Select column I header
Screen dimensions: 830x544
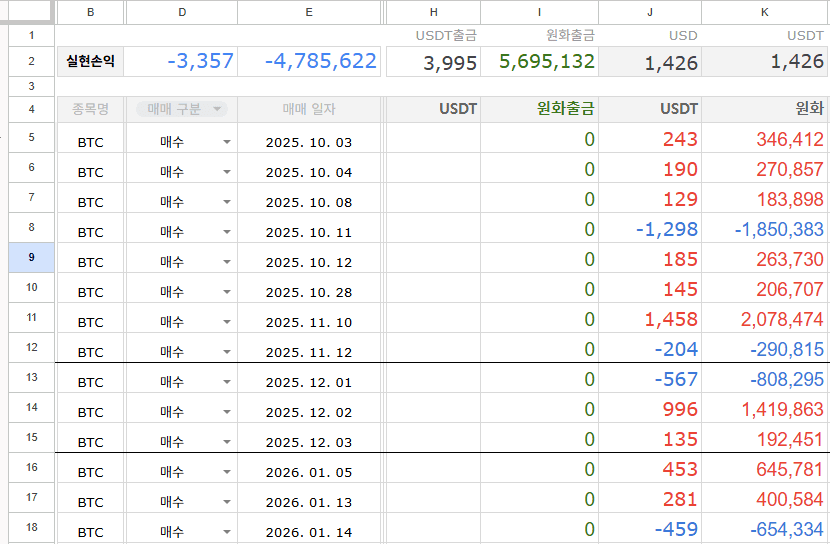pyautogui.click(x=539, y=12)
